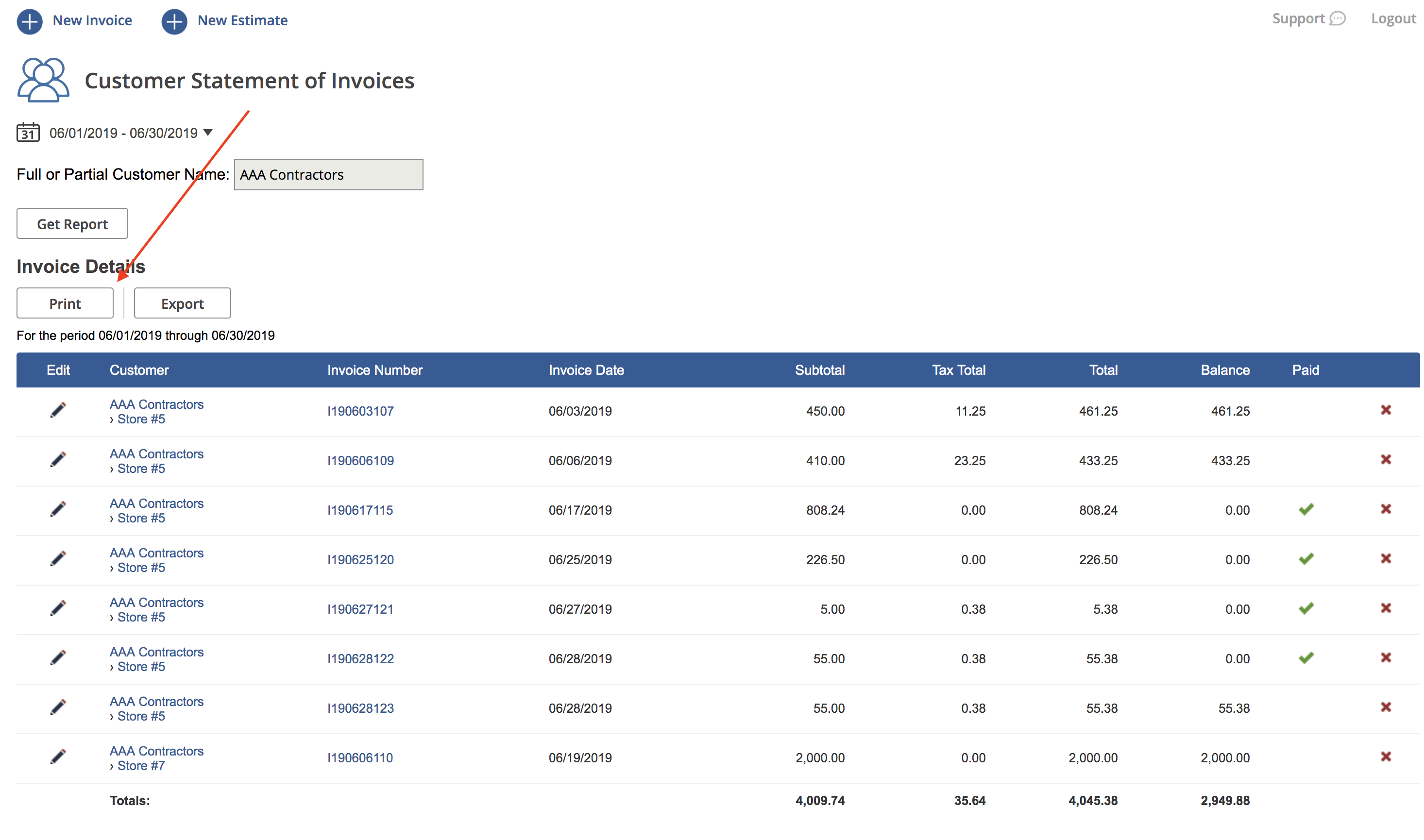
Task: Toggle paid checkmark for invoice I190617115
Action: tap(1305, 509)
